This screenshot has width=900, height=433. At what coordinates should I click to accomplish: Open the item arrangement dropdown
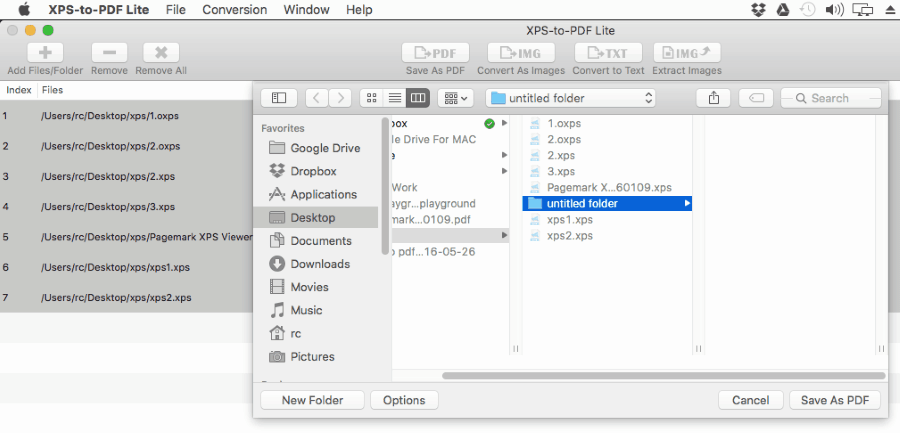point(456,98)
